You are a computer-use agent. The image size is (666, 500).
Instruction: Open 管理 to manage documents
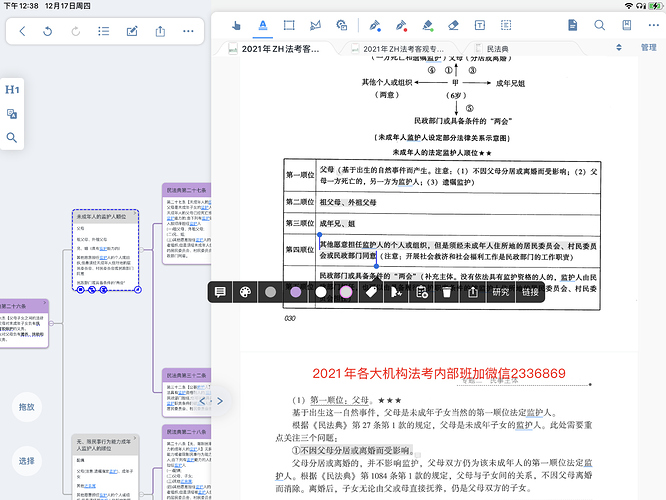point(649,48)
